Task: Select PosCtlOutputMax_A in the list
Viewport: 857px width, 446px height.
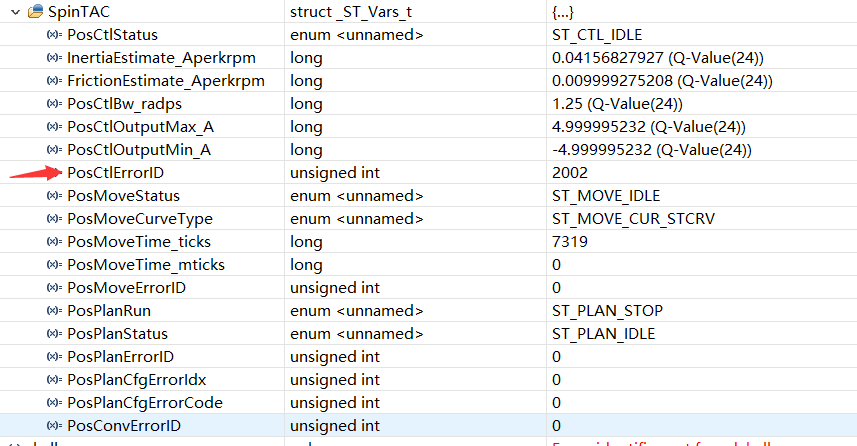Action: click(x=140, y=127)
